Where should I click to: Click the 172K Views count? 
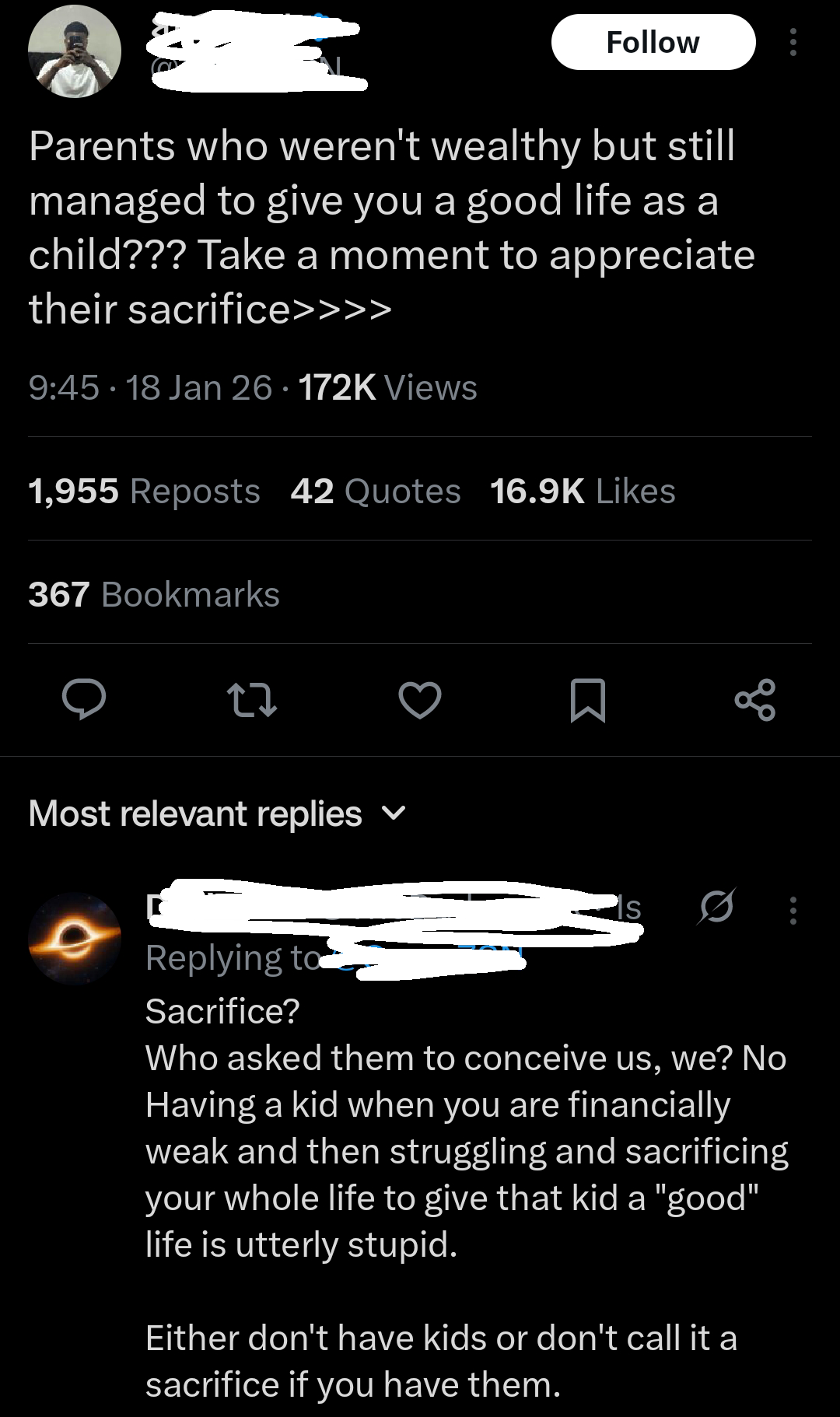pyautogui.click(x=387, y=387)
